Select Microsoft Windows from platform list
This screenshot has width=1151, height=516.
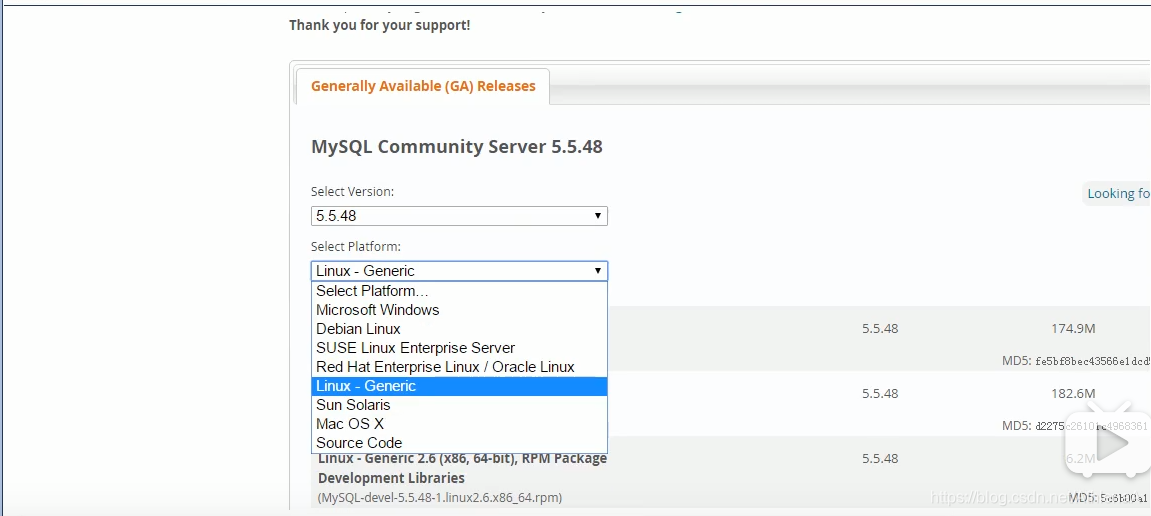click(459, 310)
